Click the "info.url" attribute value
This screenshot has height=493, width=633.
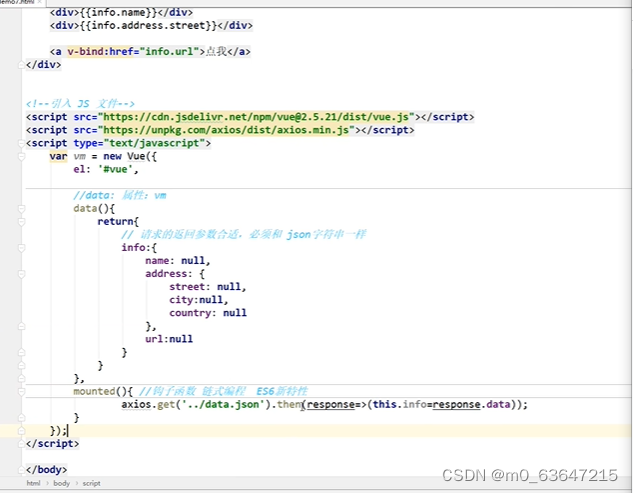(x=169, y=52)
